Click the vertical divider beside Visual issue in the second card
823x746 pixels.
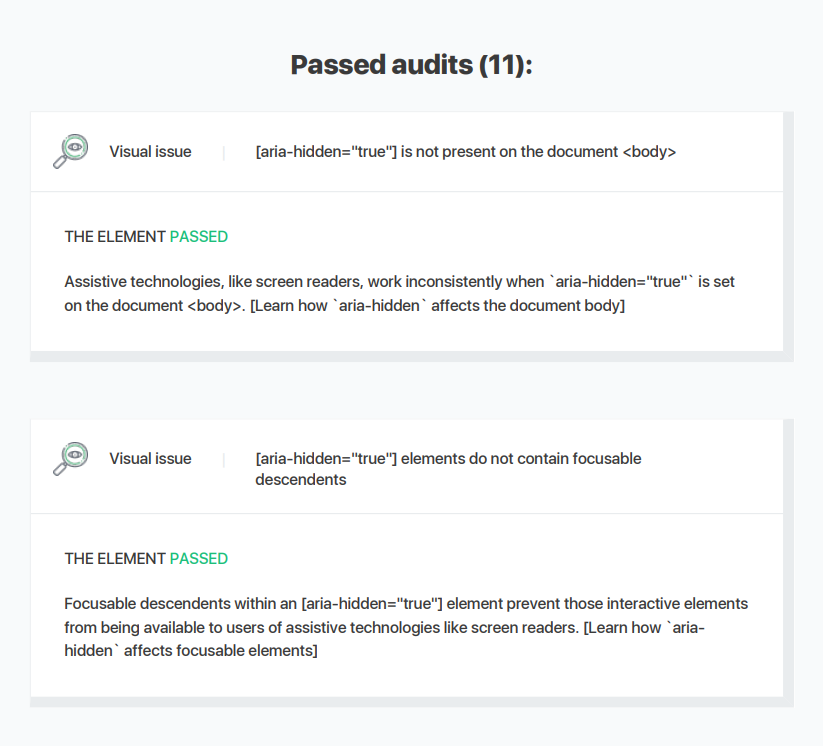pyautogui.click(x=224, y=460)
